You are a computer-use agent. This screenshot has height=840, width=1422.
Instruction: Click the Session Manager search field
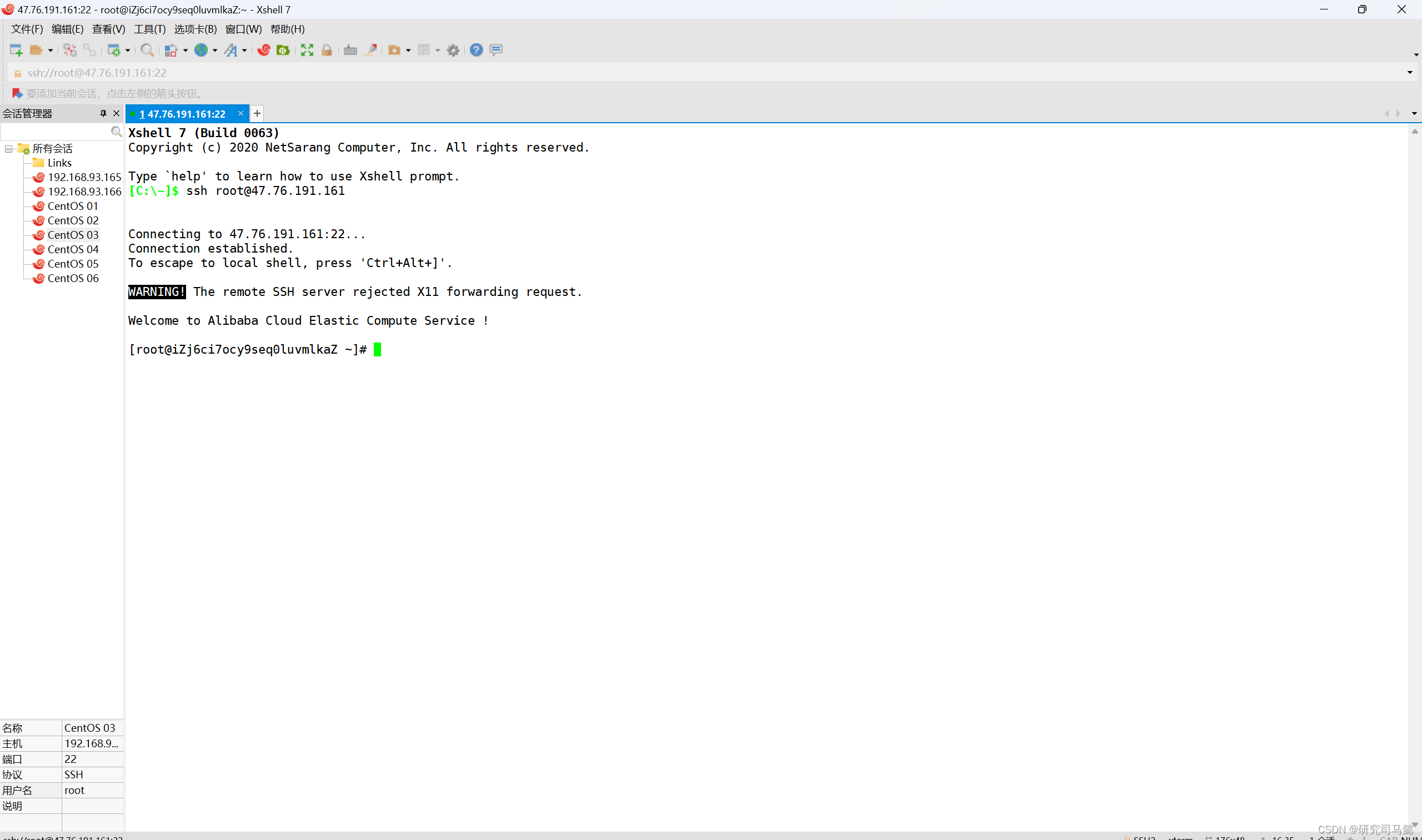click(56, 132)
